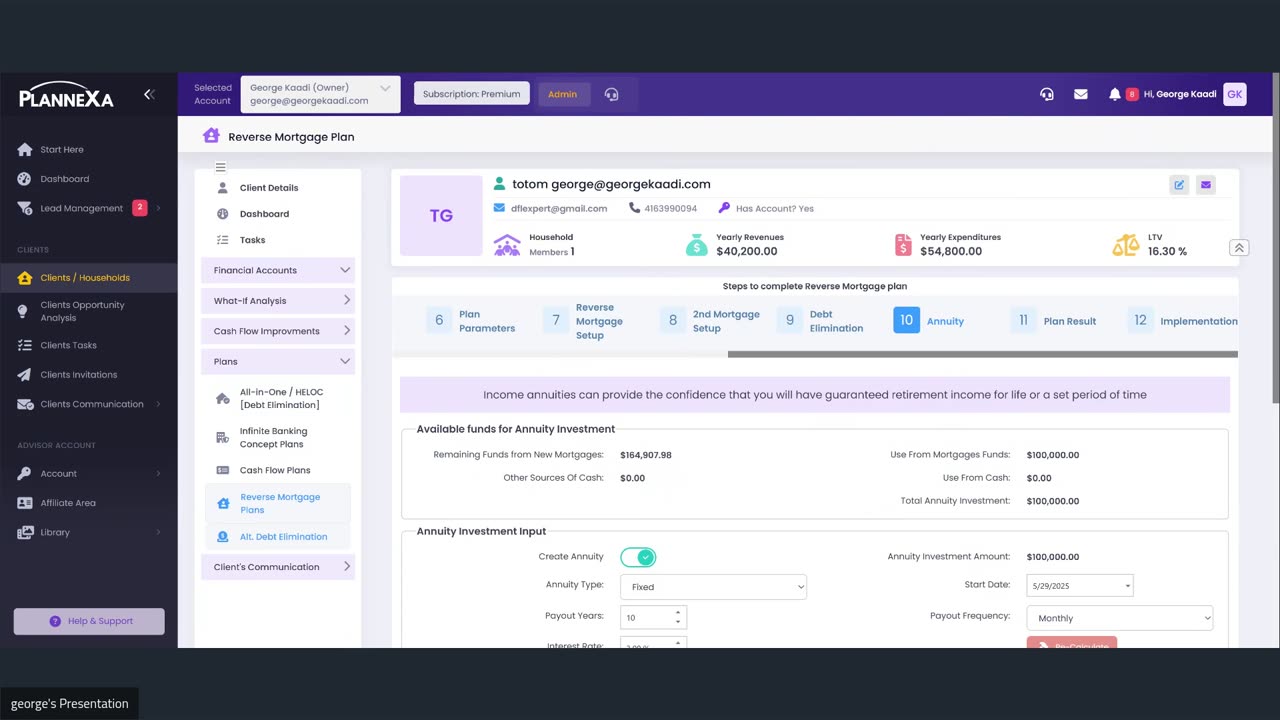Screen dimensions: 1280x720
Task: Click Subscription: Premium button
Action: pos(472,94)
